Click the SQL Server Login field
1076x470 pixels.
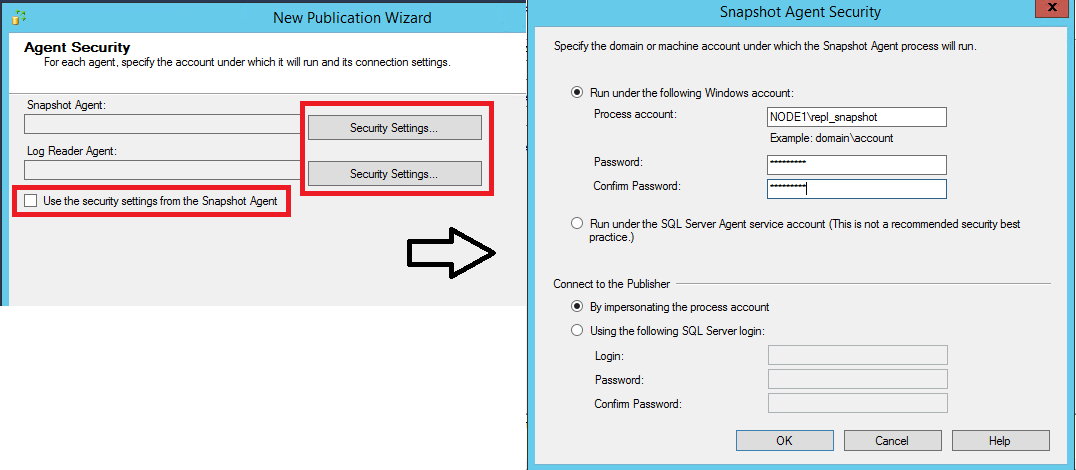tap(858, 355)
